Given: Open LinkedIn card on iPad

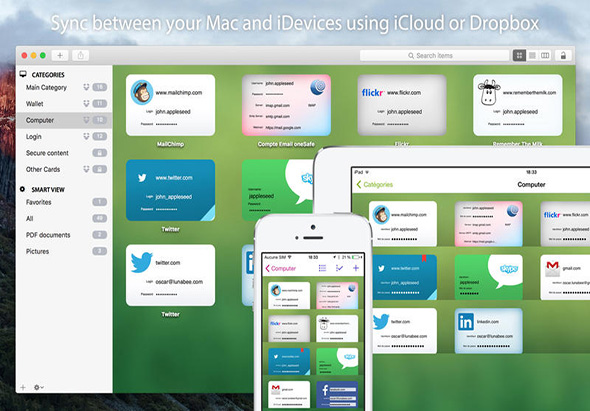Looking at the screenshot, I should [488, 331].
